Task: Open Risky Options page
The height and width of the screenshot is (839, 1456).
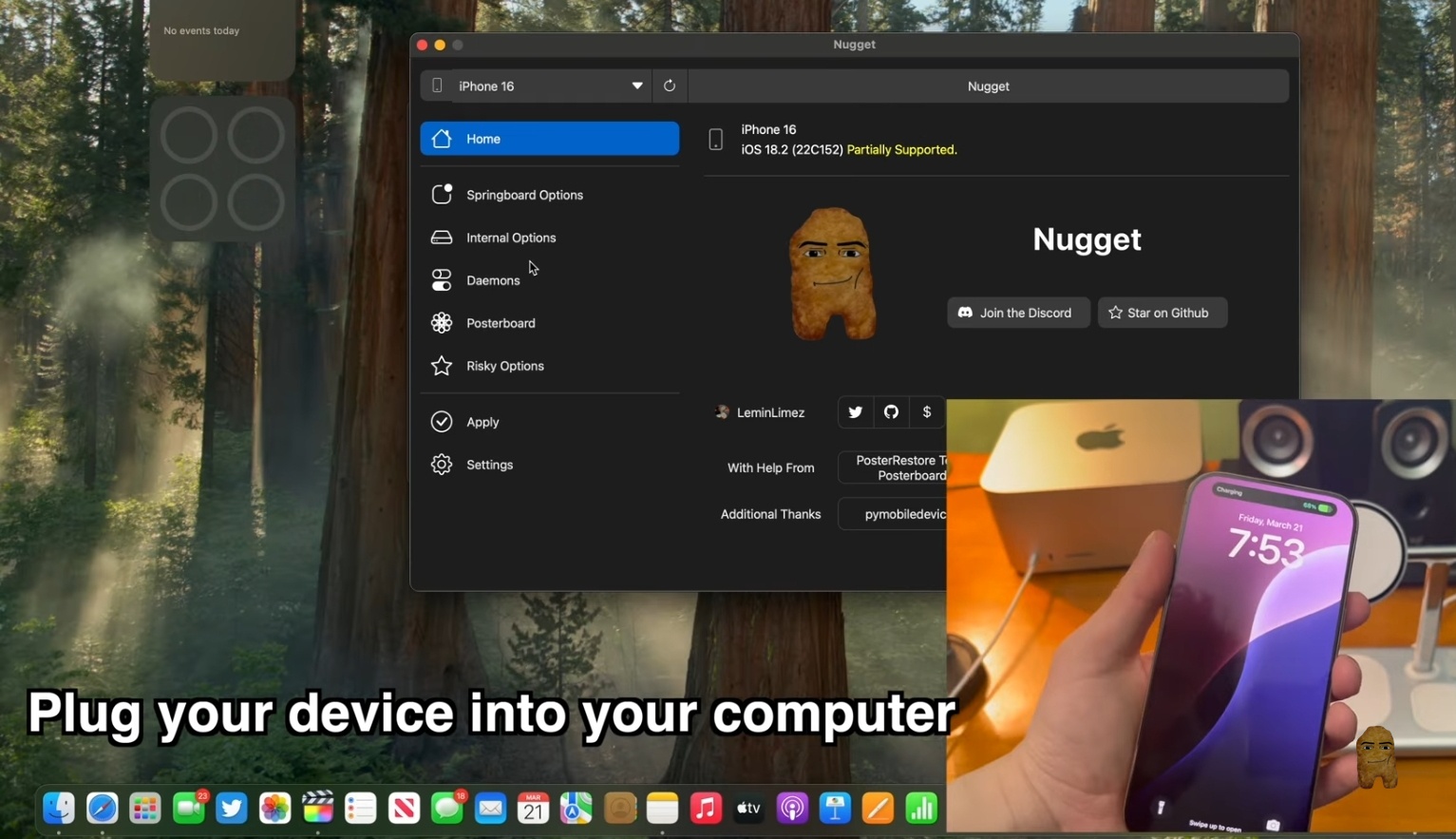Action: [549, 366]
